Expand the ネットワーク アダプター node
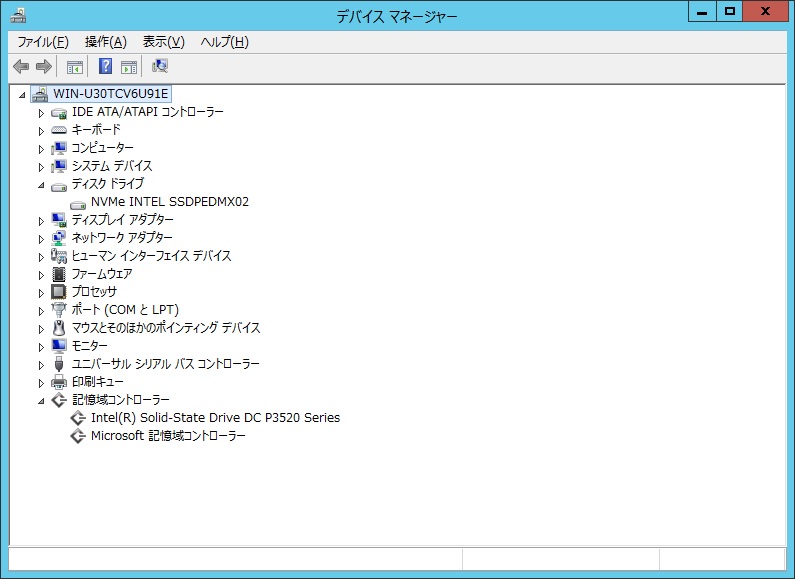Screen dimensions: 795x579 42,239
